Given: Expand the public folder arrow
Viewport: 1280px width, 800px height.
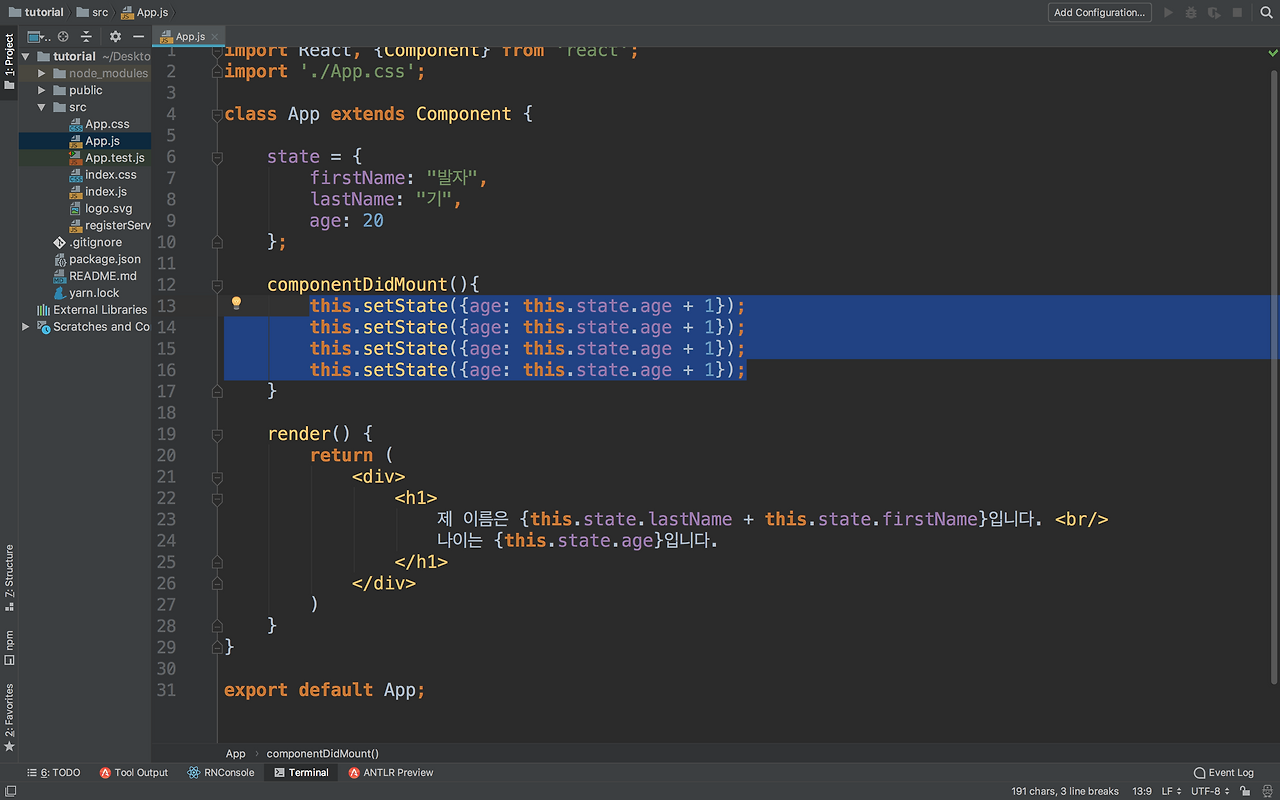Looking at the screenshot, I should [42, 91].
